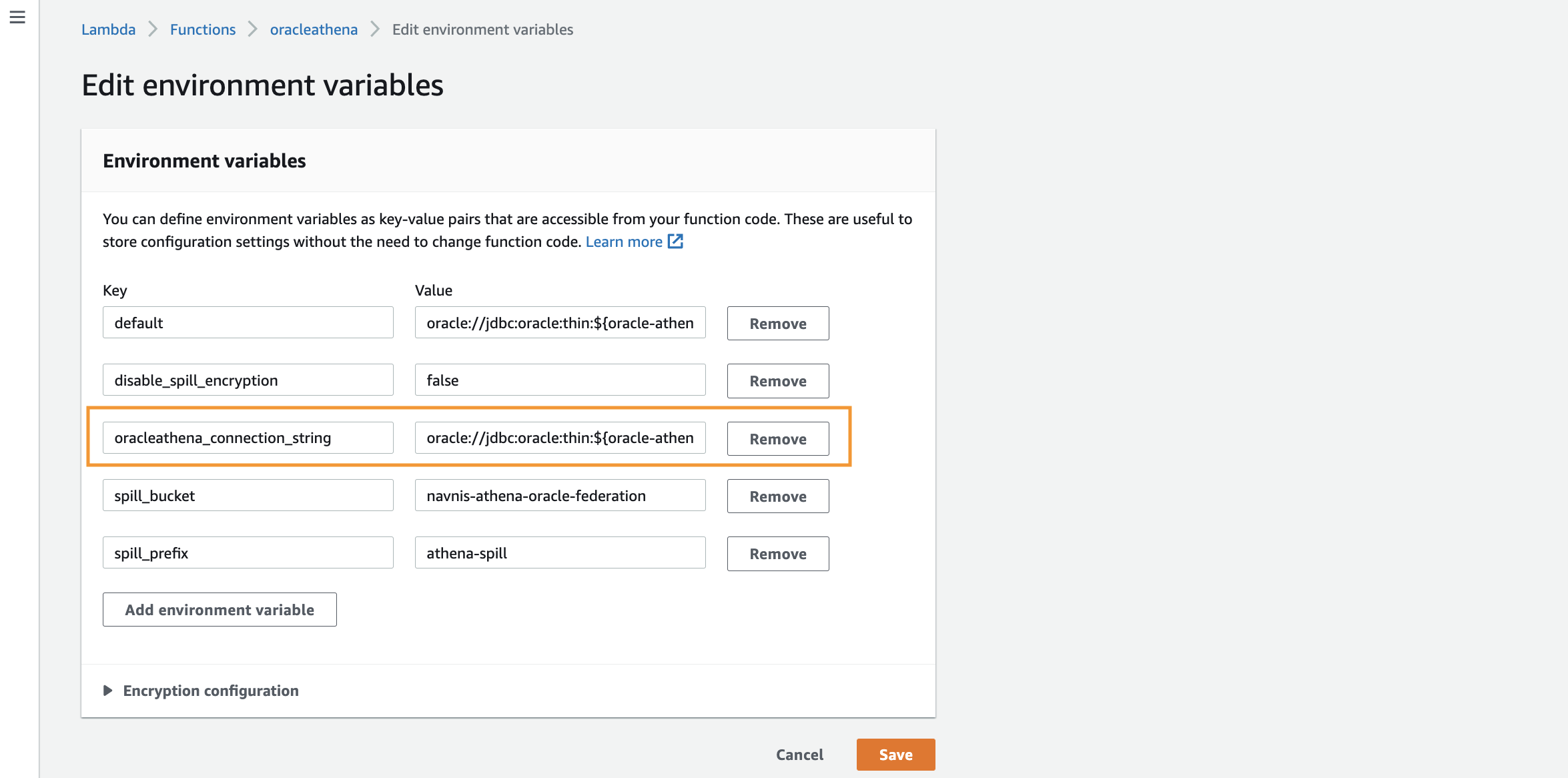Focus the oracleathena_connection_string key field
The image size is (1568, 778).
[x=248, y=438]
